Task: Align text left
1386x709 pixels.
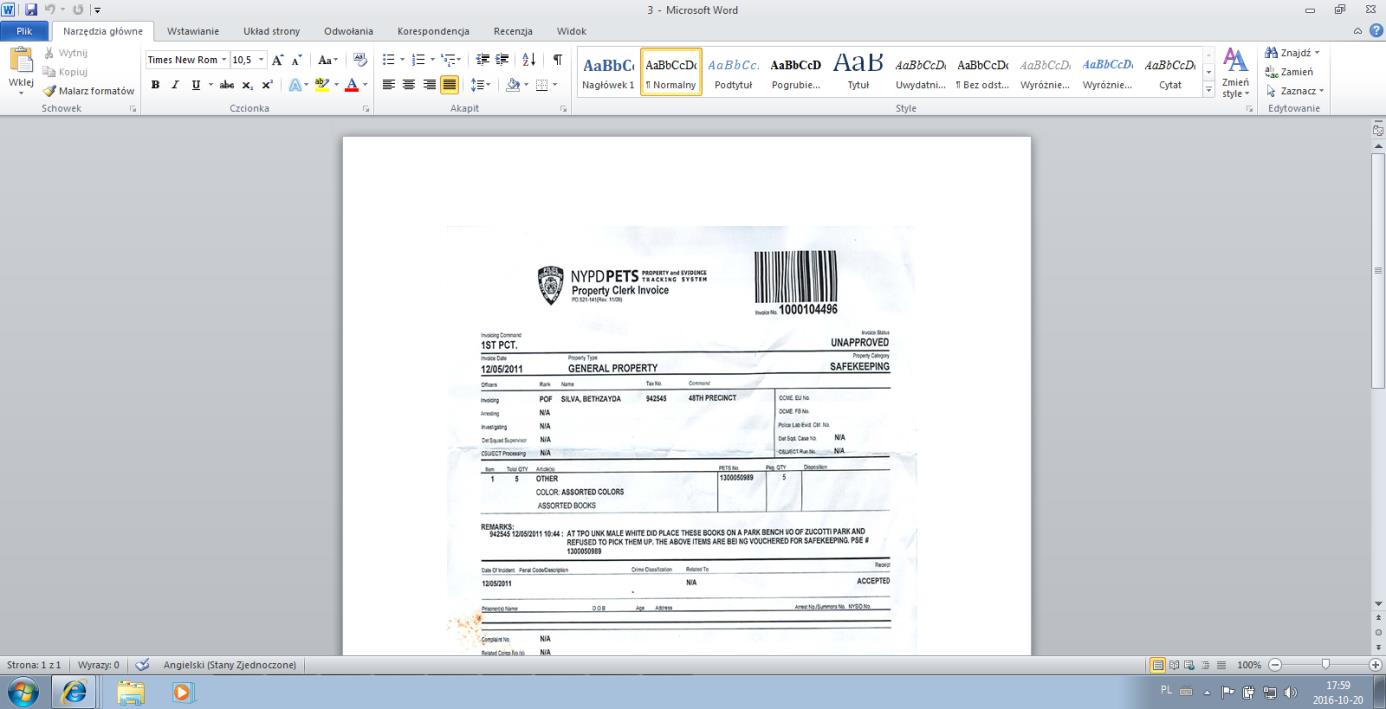Action: [390, 85]
